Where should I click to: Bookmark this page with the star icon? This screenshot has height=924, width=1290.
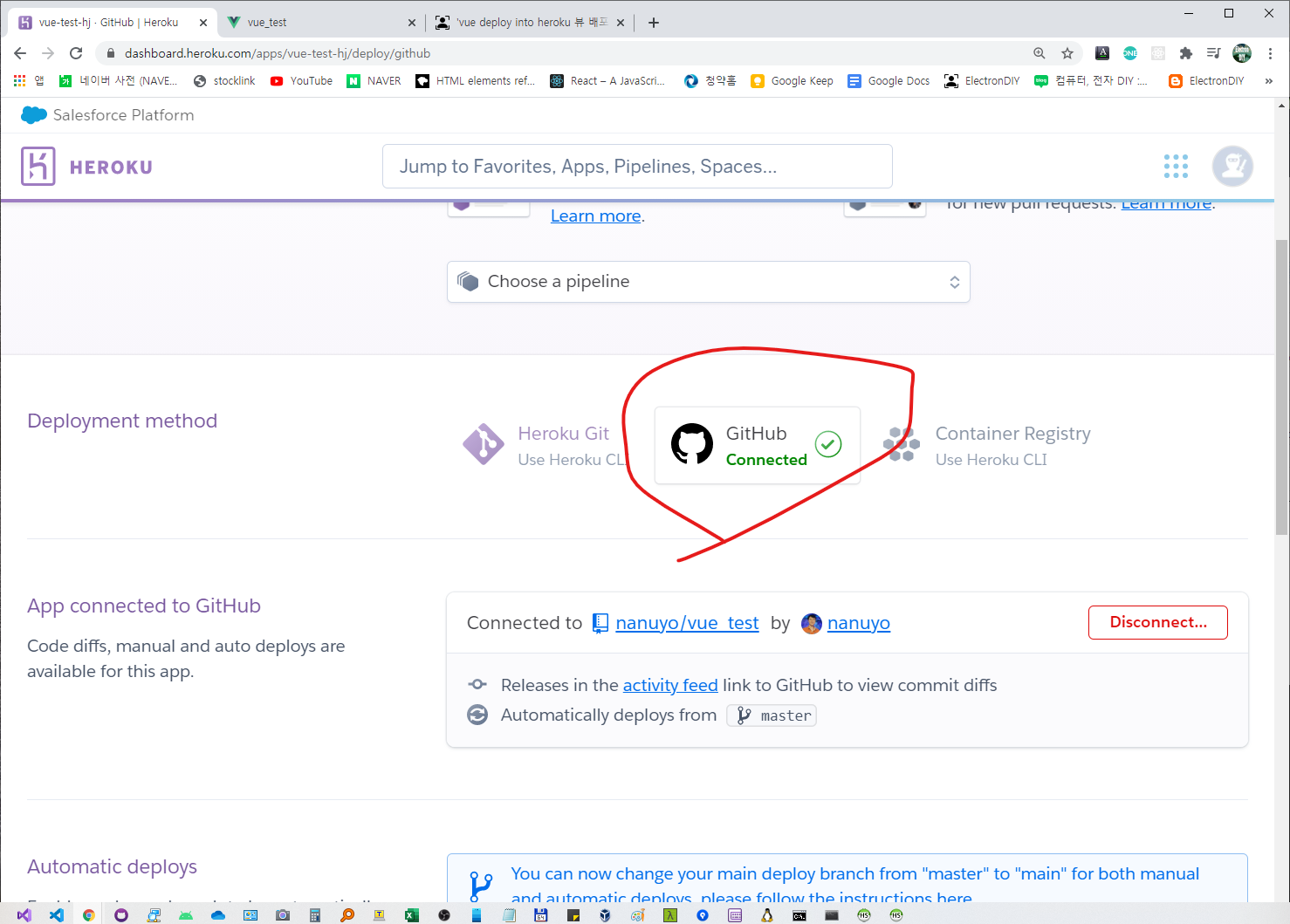[x=1067, y=53]
